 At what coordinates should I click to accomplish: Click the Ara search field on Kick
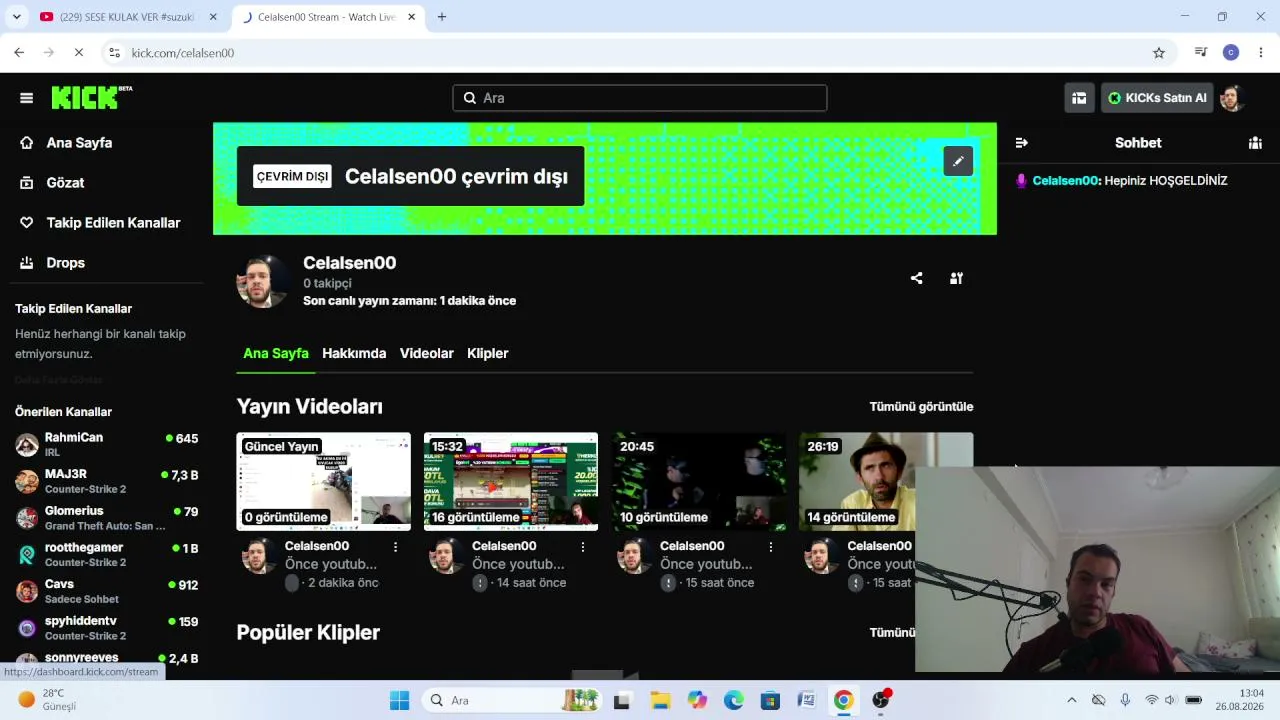pyautogui.click(x=640, y=98)
